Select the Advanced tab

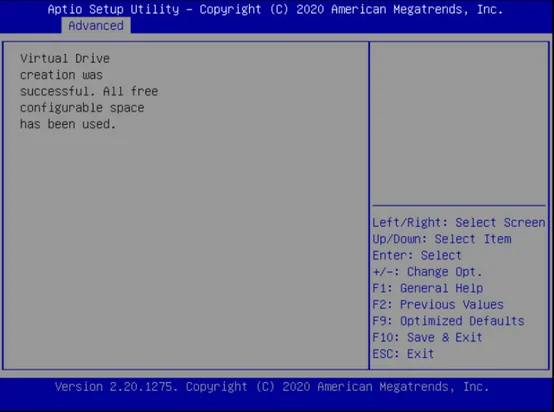click(x=96, y=26)
